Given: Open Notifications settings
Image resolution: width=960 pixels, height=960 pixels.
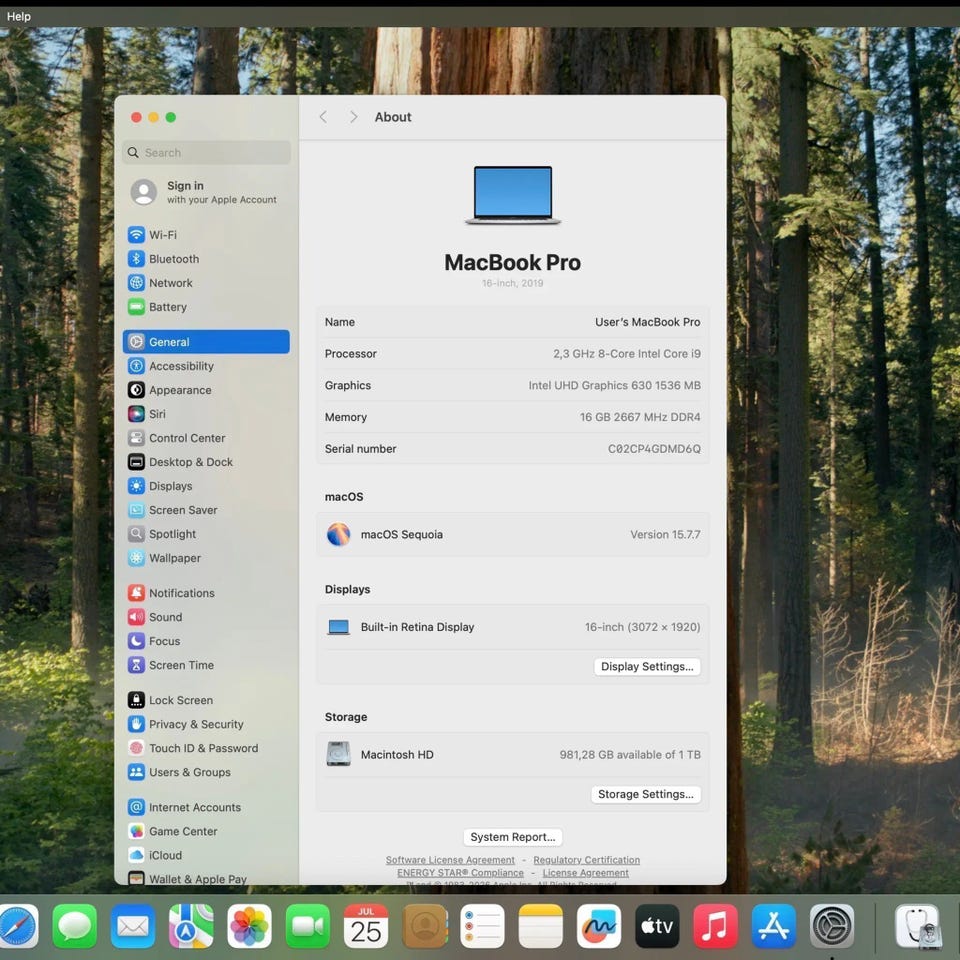Looking at the screenshot, I should [206, 593].
